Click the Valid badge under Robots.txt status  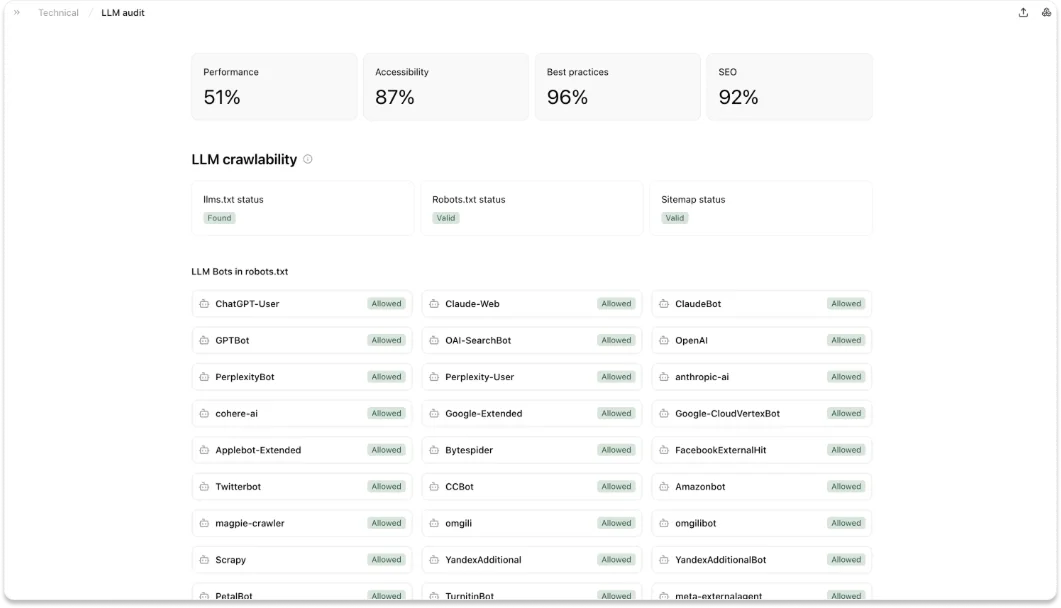(x=446, y=218)
